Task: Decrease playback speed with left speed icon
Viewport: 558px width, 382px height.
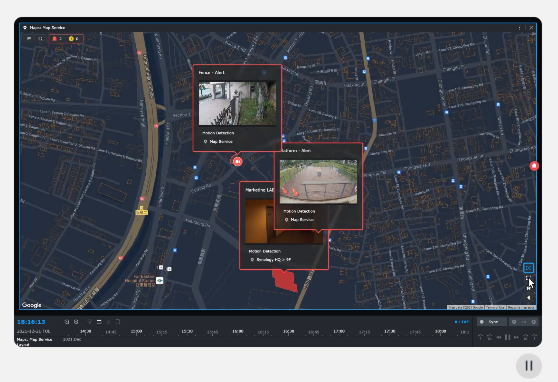Action: click(514, 322)
